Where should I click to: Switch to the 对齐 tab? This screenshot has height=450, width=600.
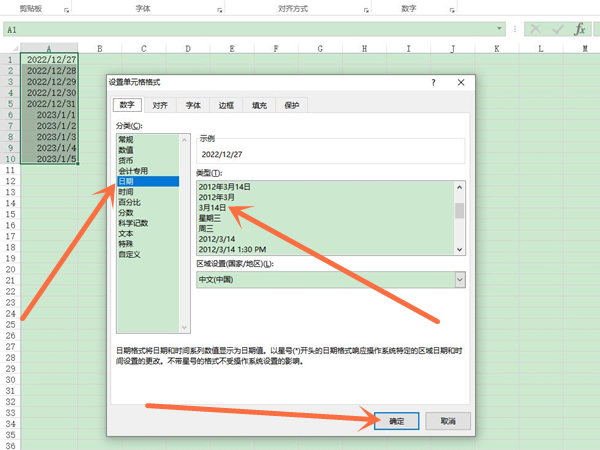[160, 104]
